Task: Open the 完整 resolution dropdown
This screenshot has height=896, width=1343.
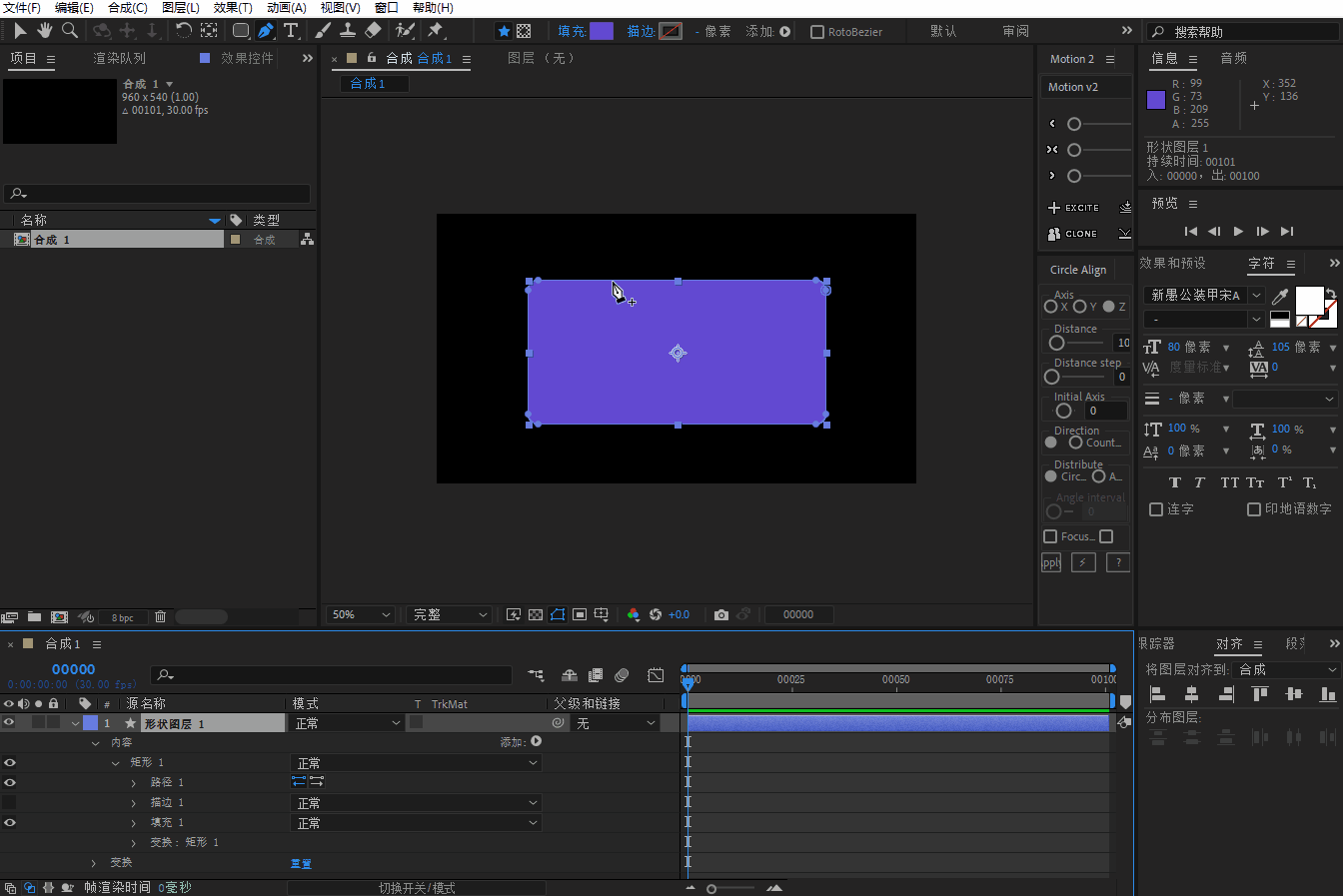Action: pos(449,614)
